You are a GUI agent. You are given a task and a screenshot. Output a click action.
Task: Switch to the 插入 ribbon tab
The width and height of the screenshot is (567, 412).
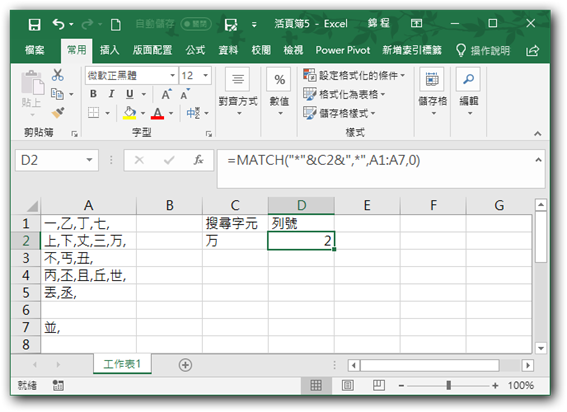point(110,50)
